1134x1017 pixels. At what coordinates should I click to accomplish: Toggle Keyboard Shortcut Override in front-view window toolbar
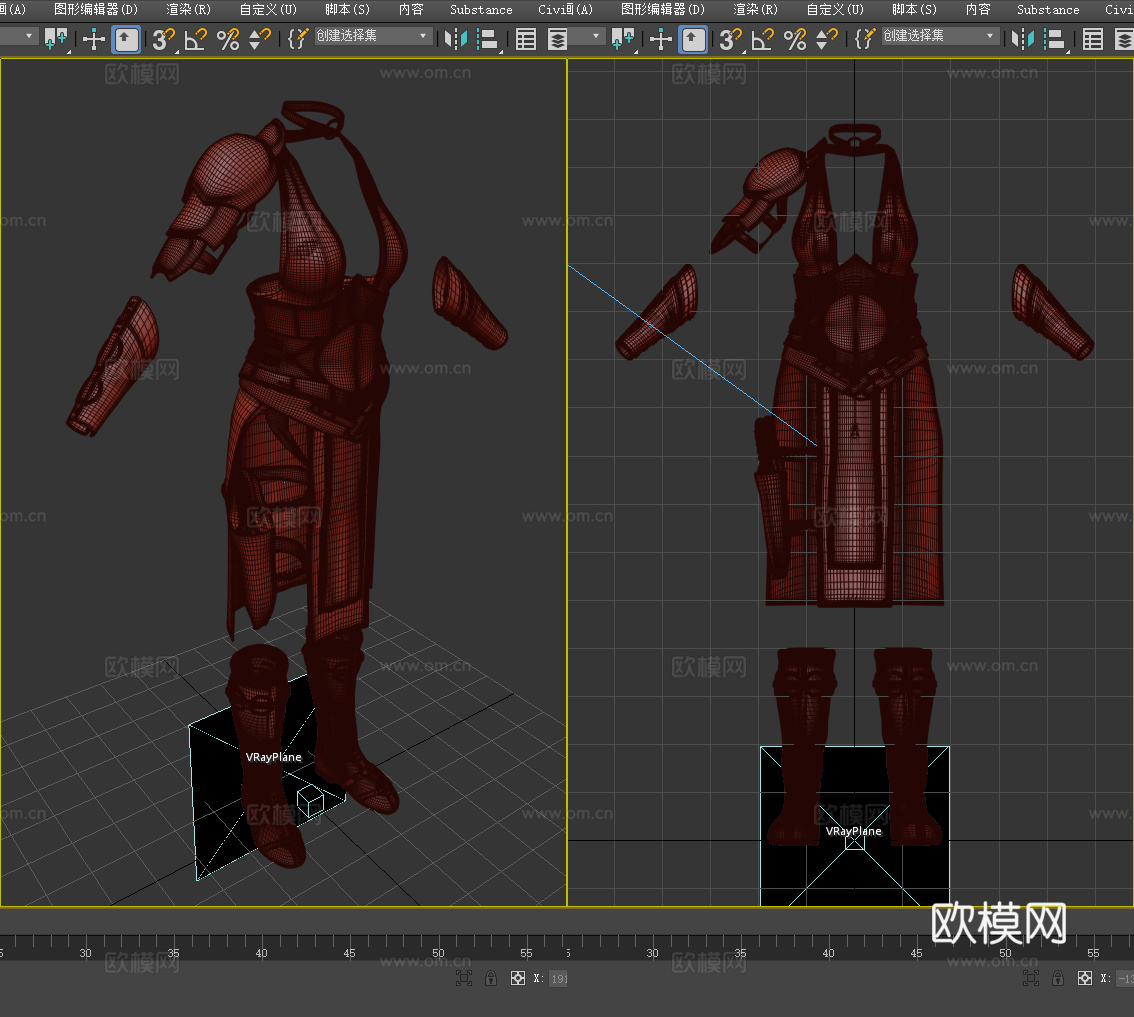(x=694, y=39)
